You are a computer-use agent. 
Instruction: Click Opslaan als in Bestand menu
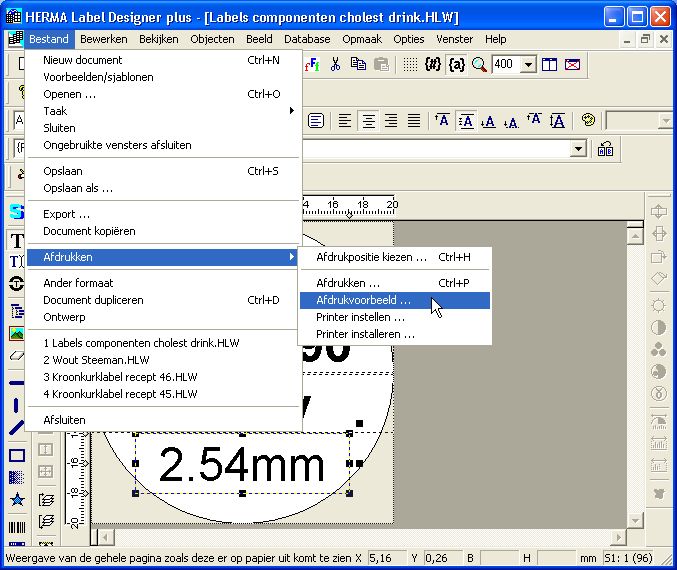[78, 188]
